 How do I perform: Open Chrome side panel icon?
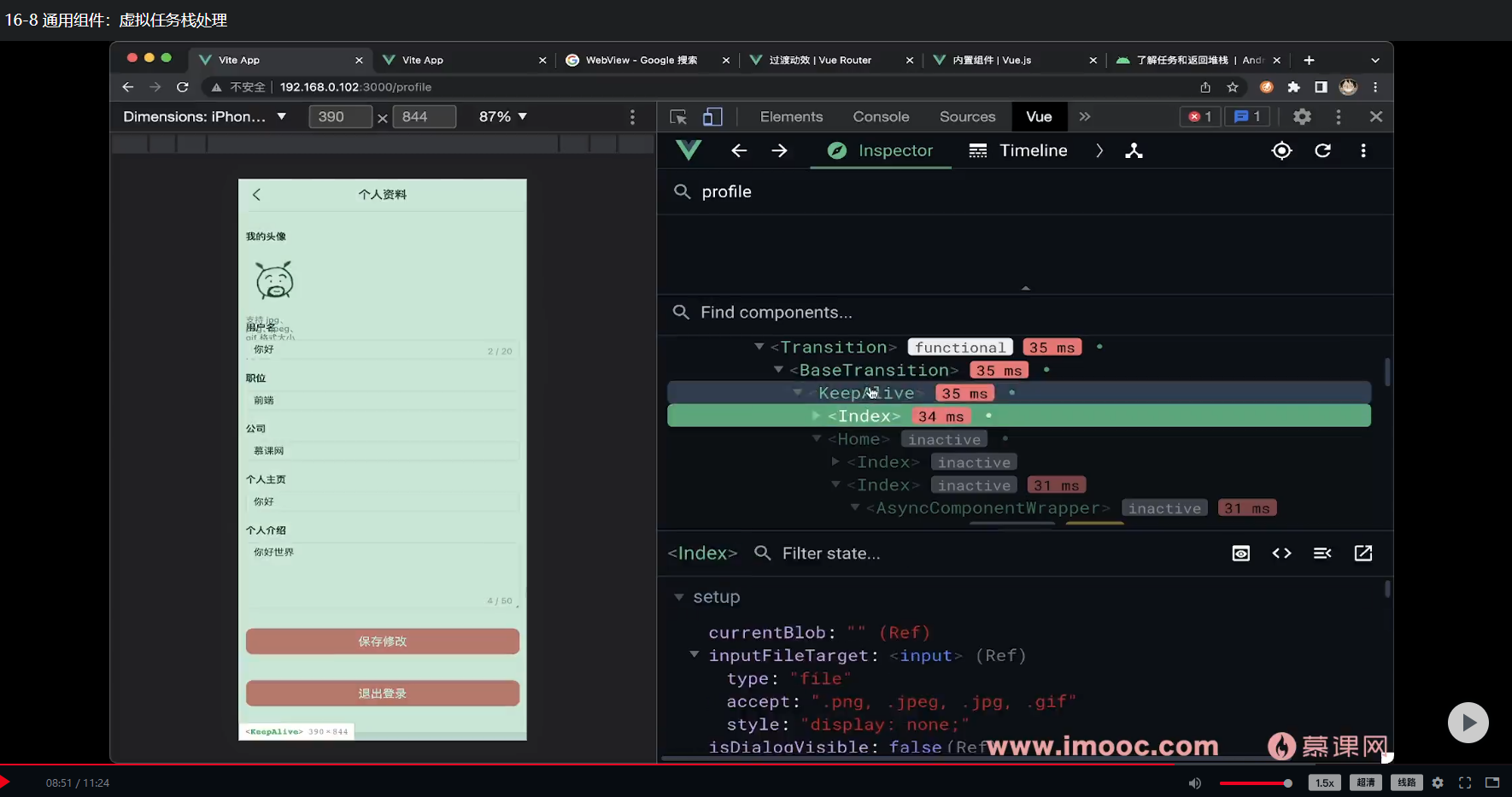[1321, 87]
